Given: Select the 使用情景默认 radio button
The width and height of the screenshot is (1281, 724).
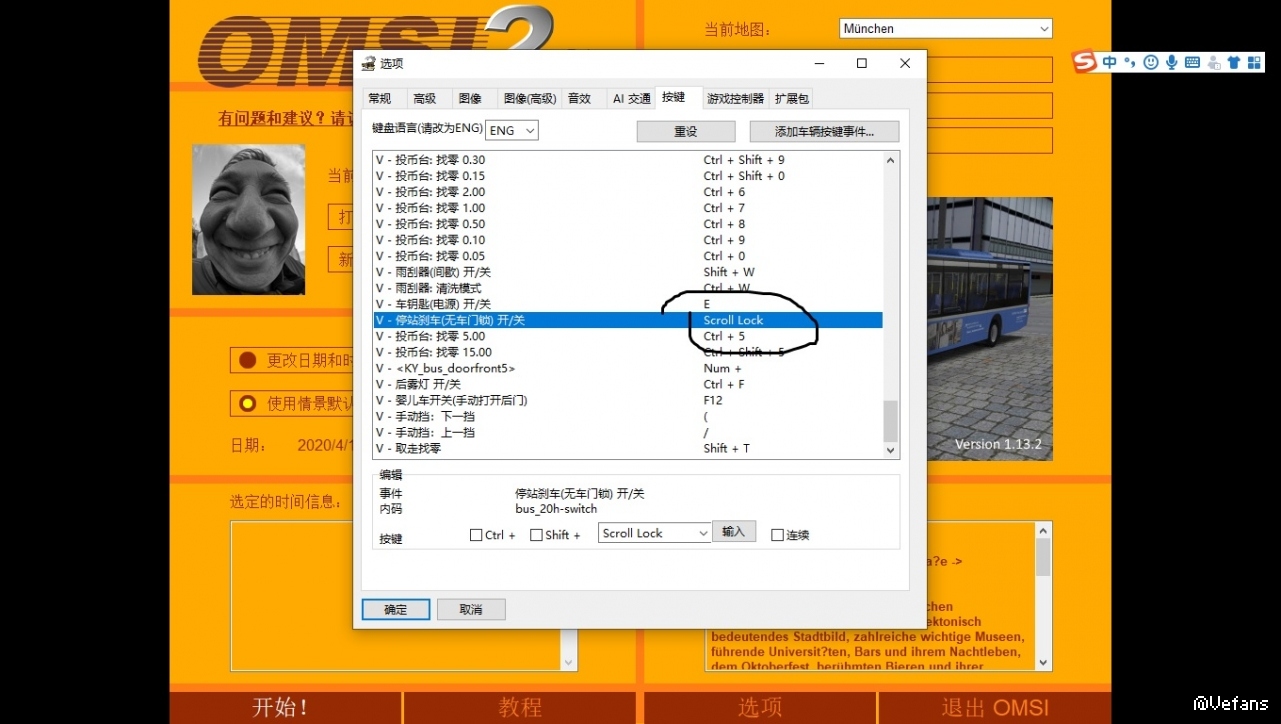Looking at the screenshot, I should click(247, 404).
